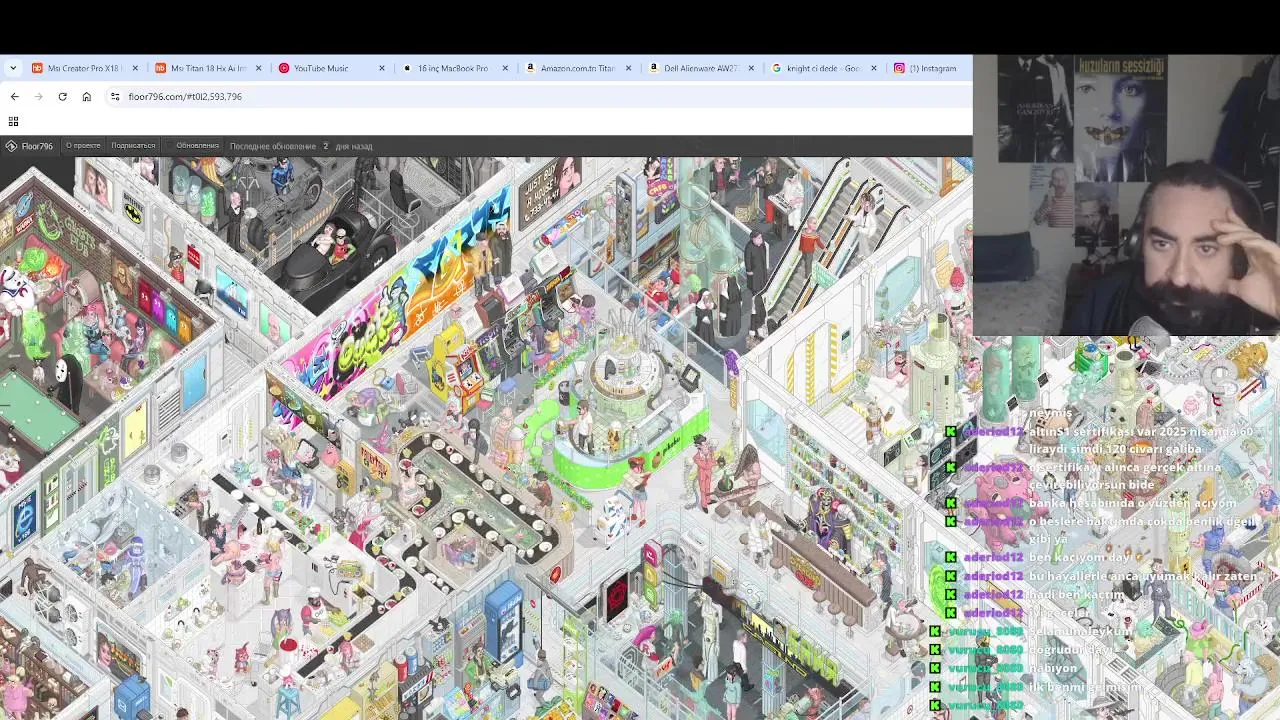
Task: Open site information icon in address bar
Action: click(115, 96)
